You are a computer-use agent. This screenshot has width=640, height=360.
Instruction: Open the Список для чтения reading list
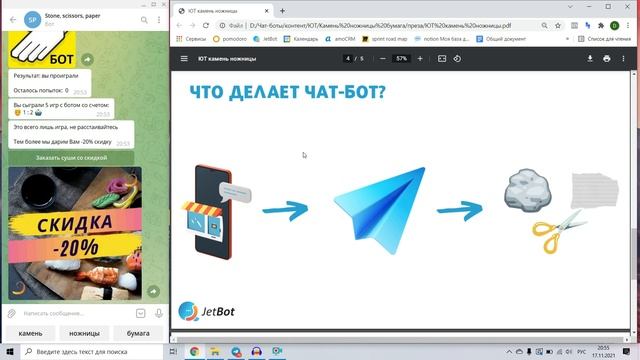coord(604,39)
